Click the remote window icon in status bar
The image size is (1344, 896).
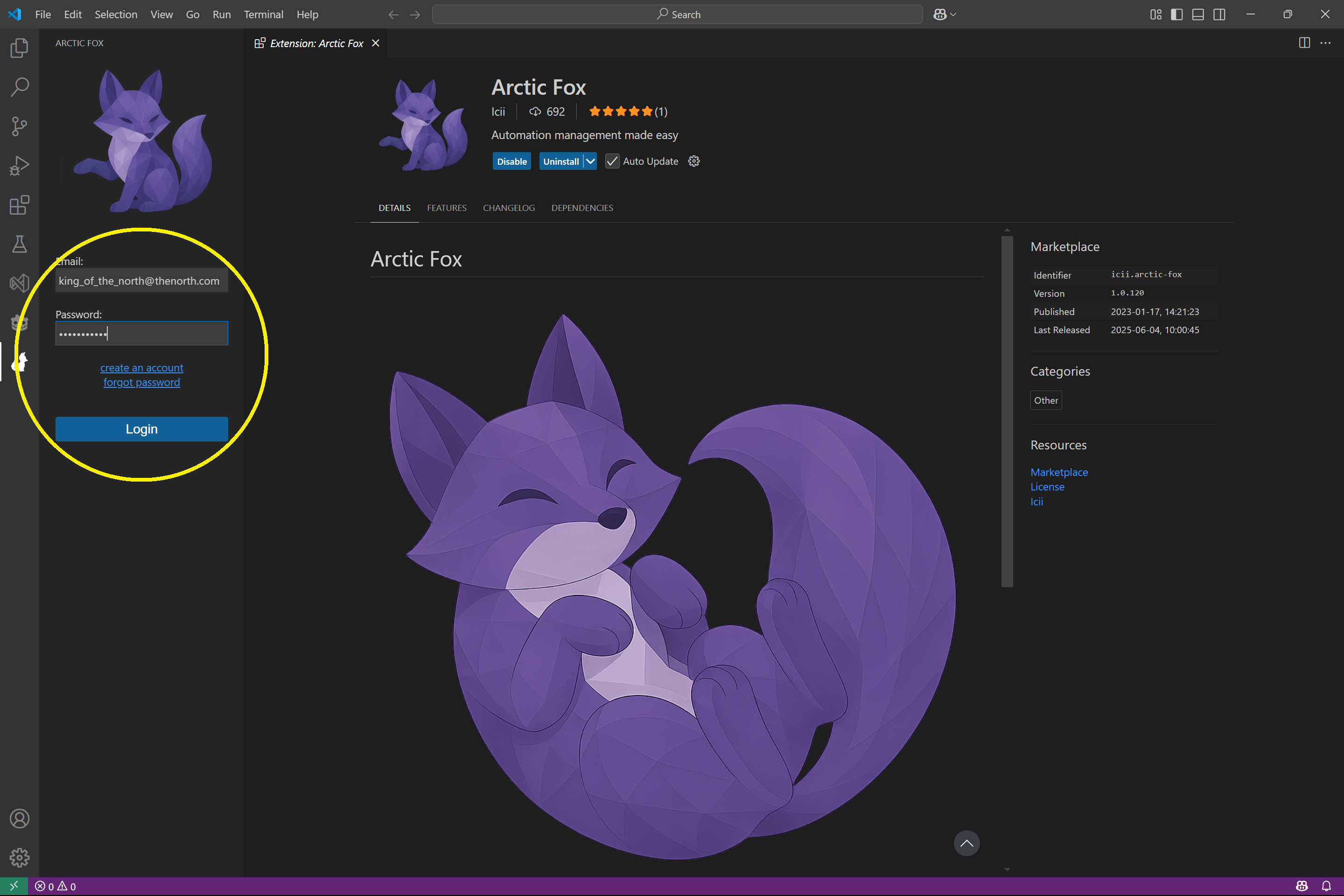tap(14, 886)
